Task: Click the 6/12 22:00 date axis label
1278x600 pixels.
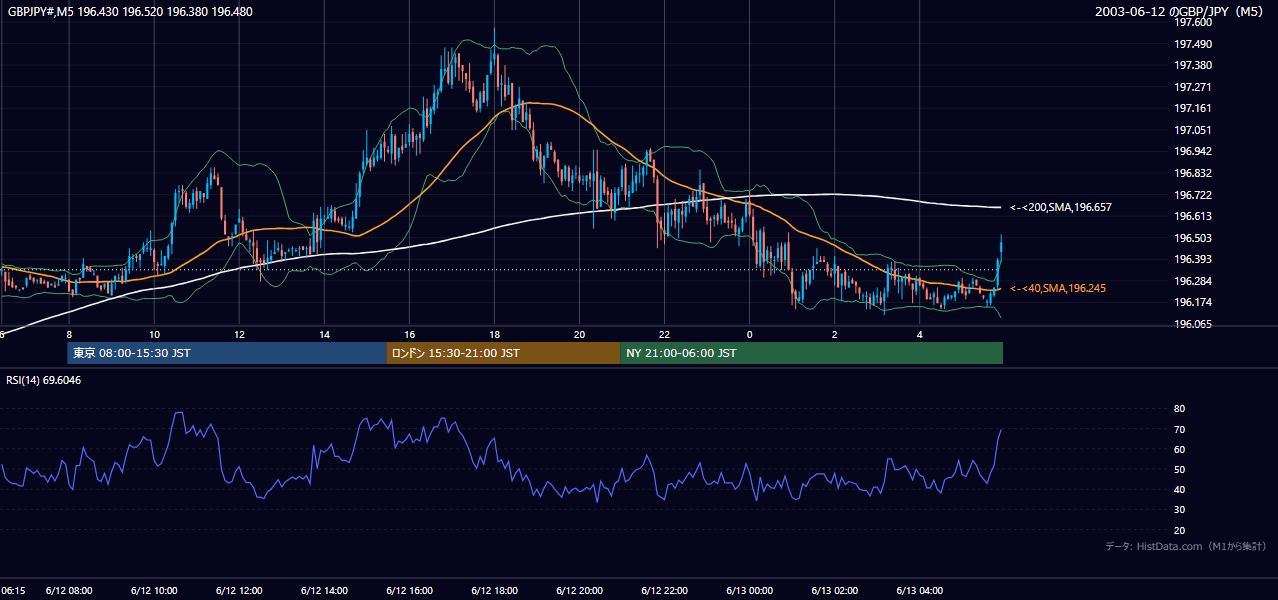Action: (664, 590)
